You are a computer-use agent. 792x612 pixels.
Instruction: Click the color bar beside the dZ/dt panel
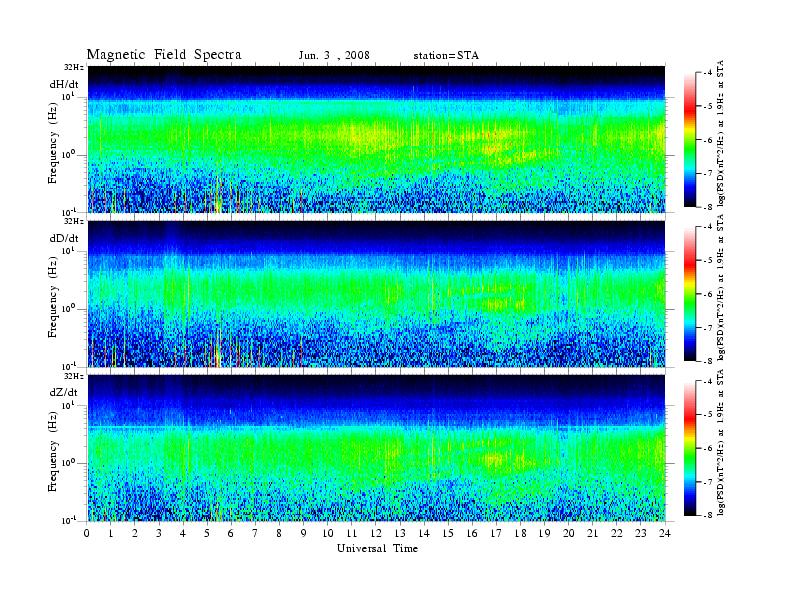click(690, 448)
